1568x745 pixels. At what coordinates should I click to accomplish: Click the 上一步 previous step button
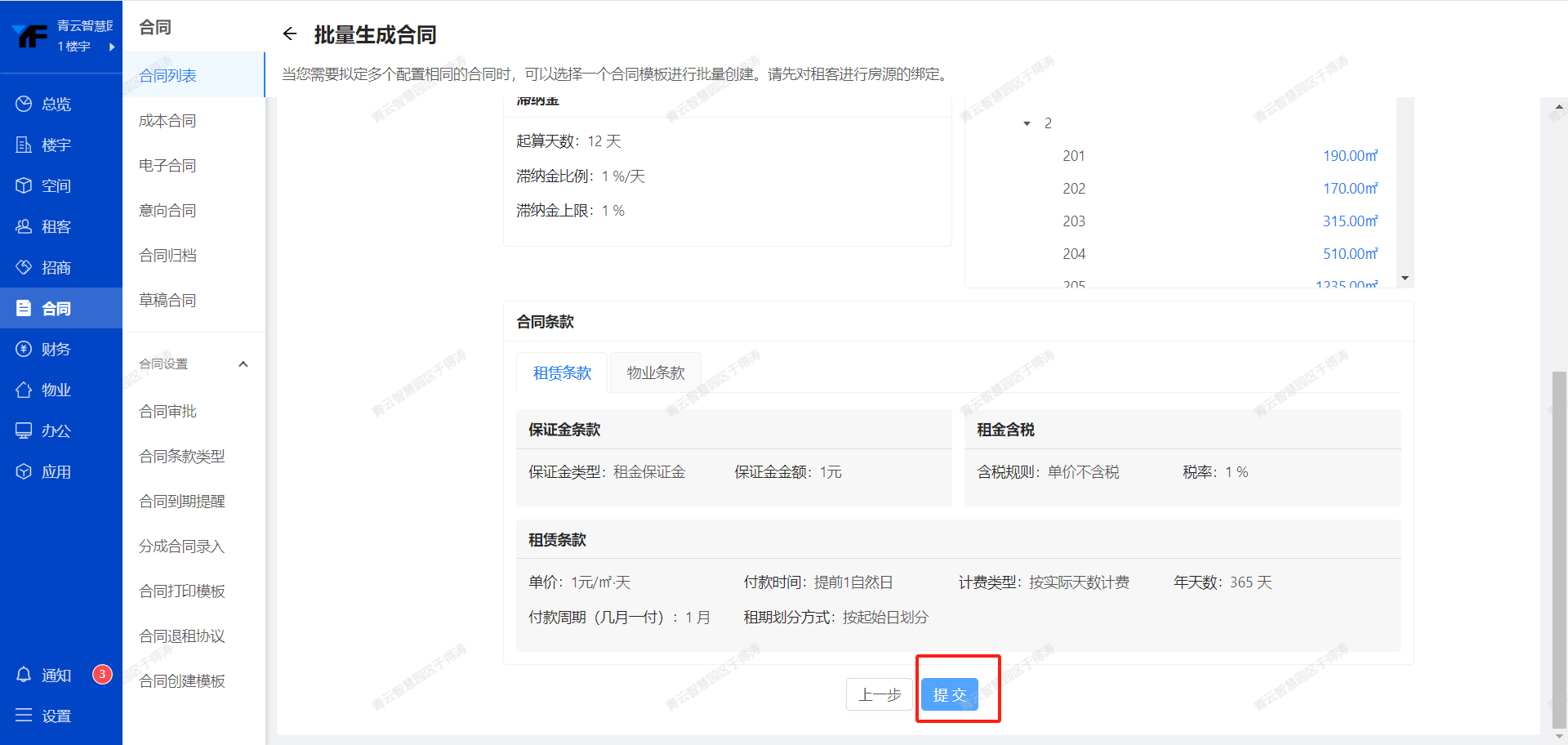879,695
